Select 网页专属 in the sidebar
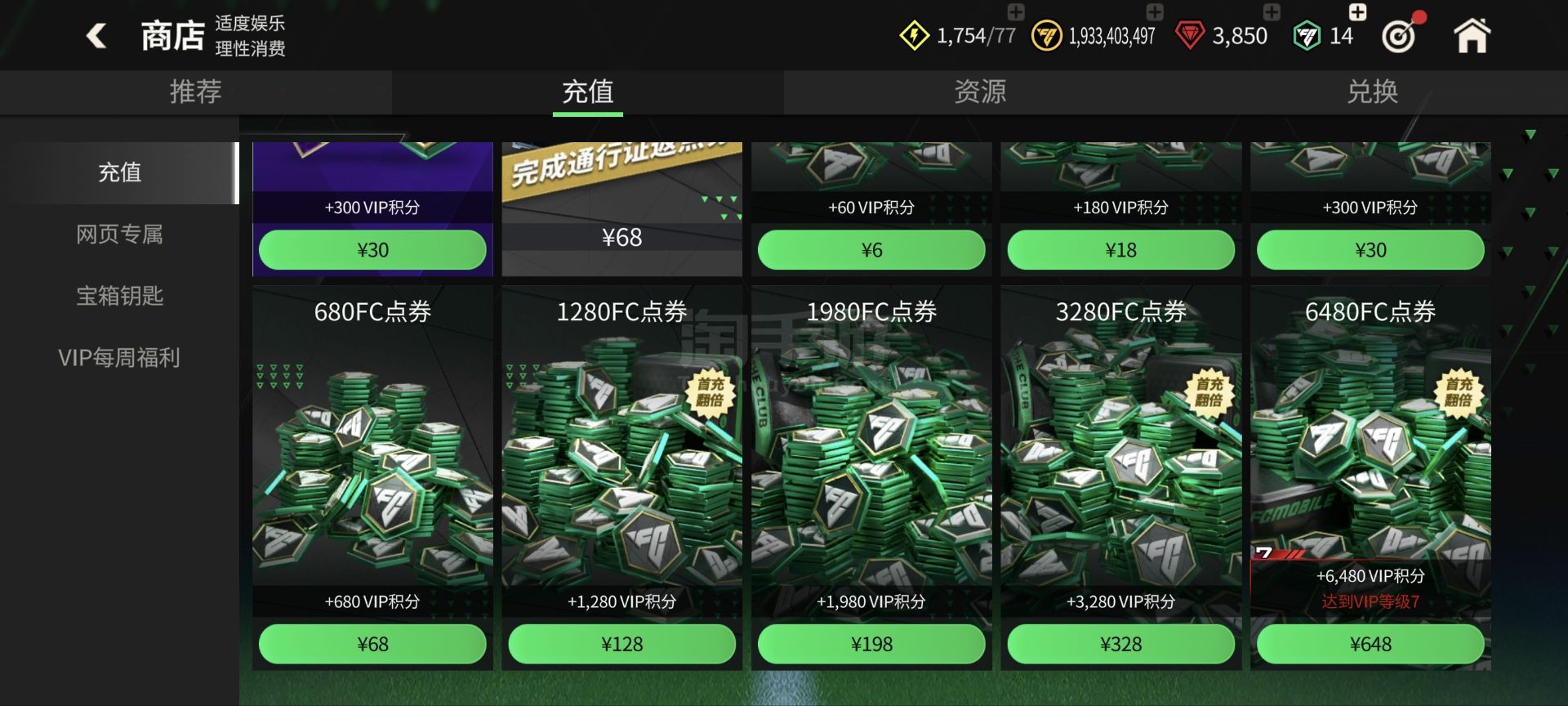Image resolution: width=1568 pixels, height=706 pixels. (x=119, y=235)
